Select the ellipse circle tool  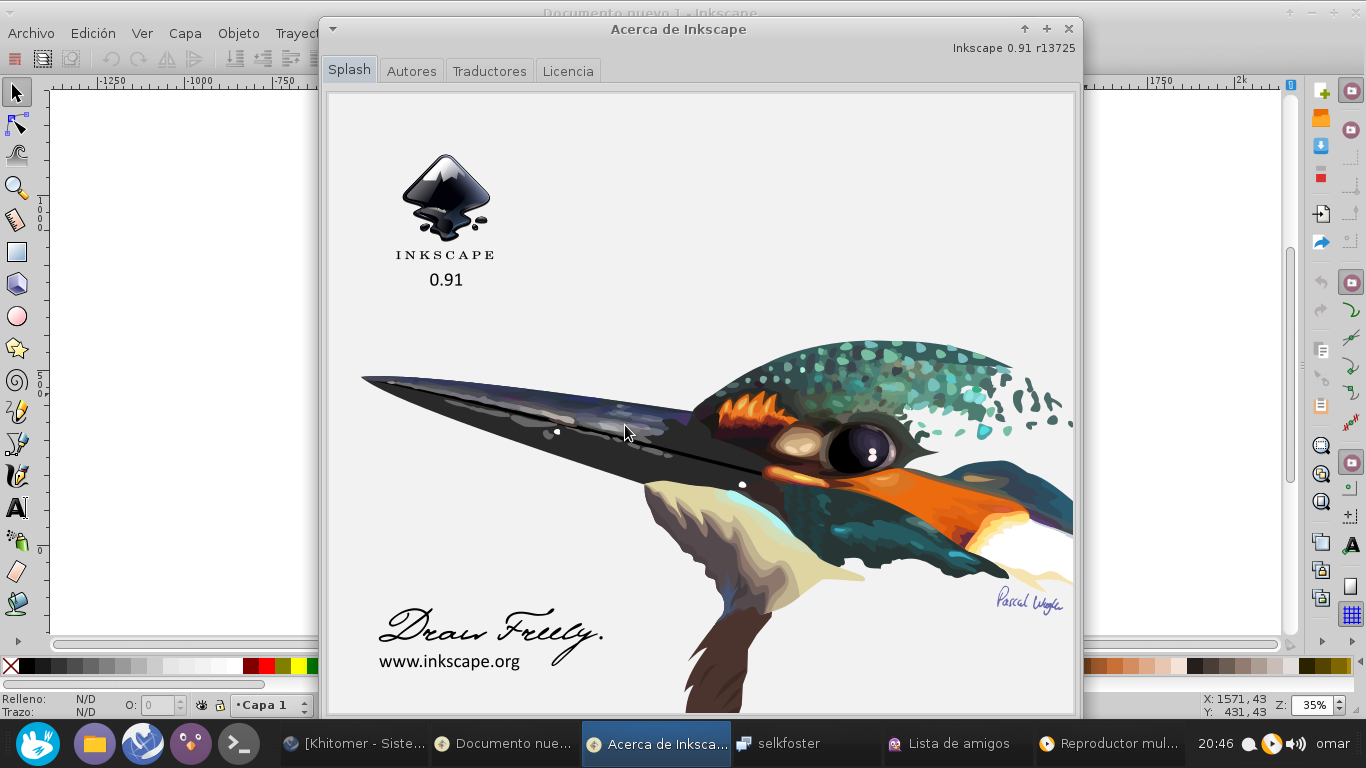point(16,316)
